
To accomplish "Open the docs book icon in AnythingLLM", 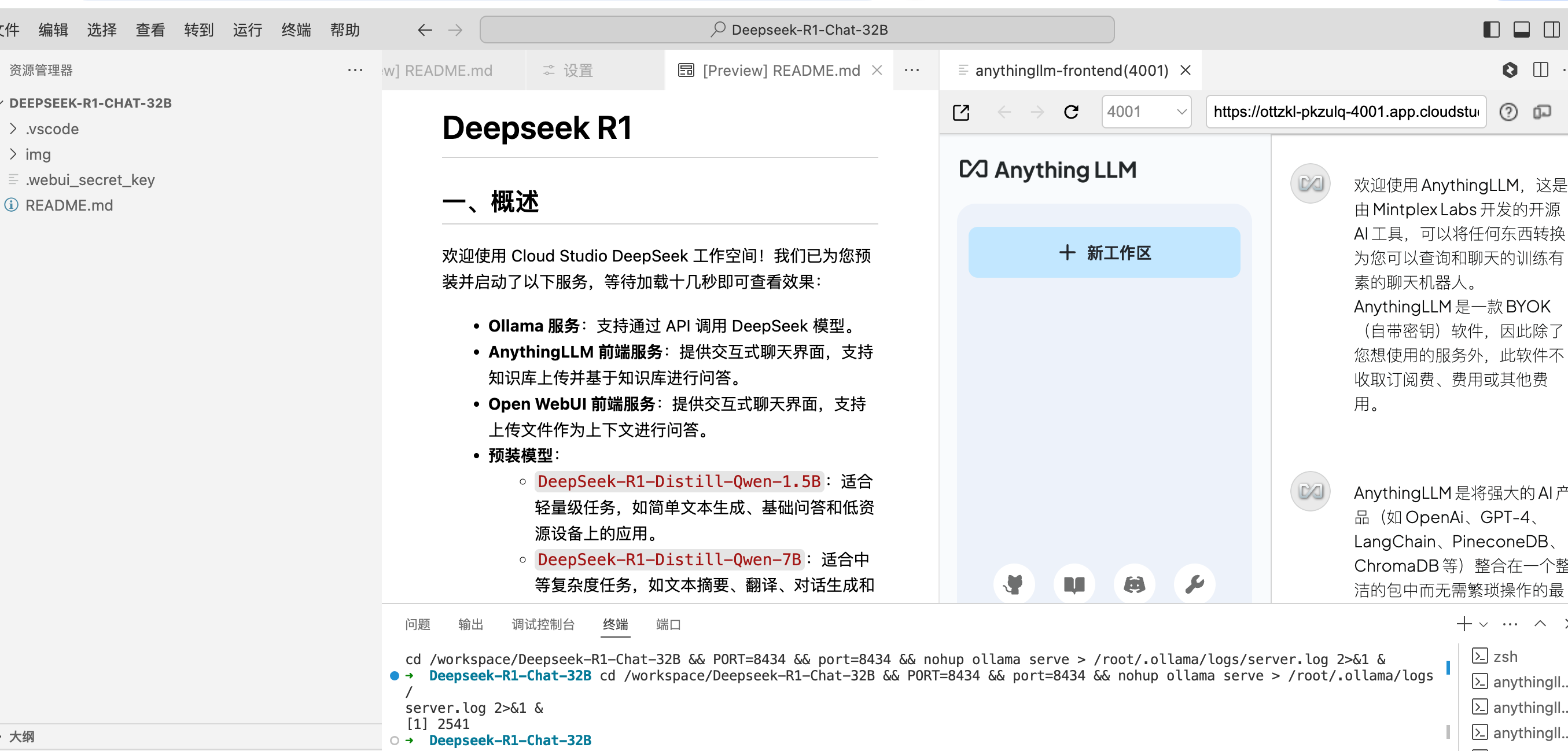I will tap(1074, 584).
